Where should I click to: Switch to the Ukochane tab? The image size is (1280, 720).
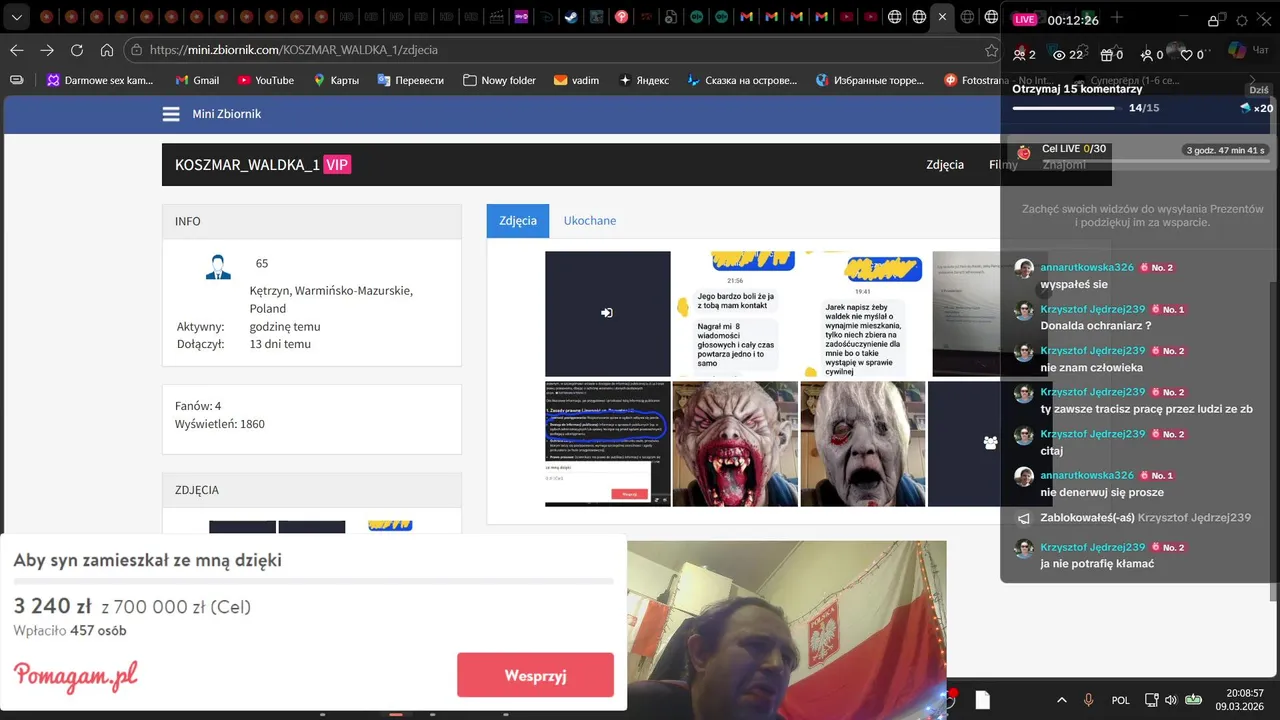tap(590, 220)
